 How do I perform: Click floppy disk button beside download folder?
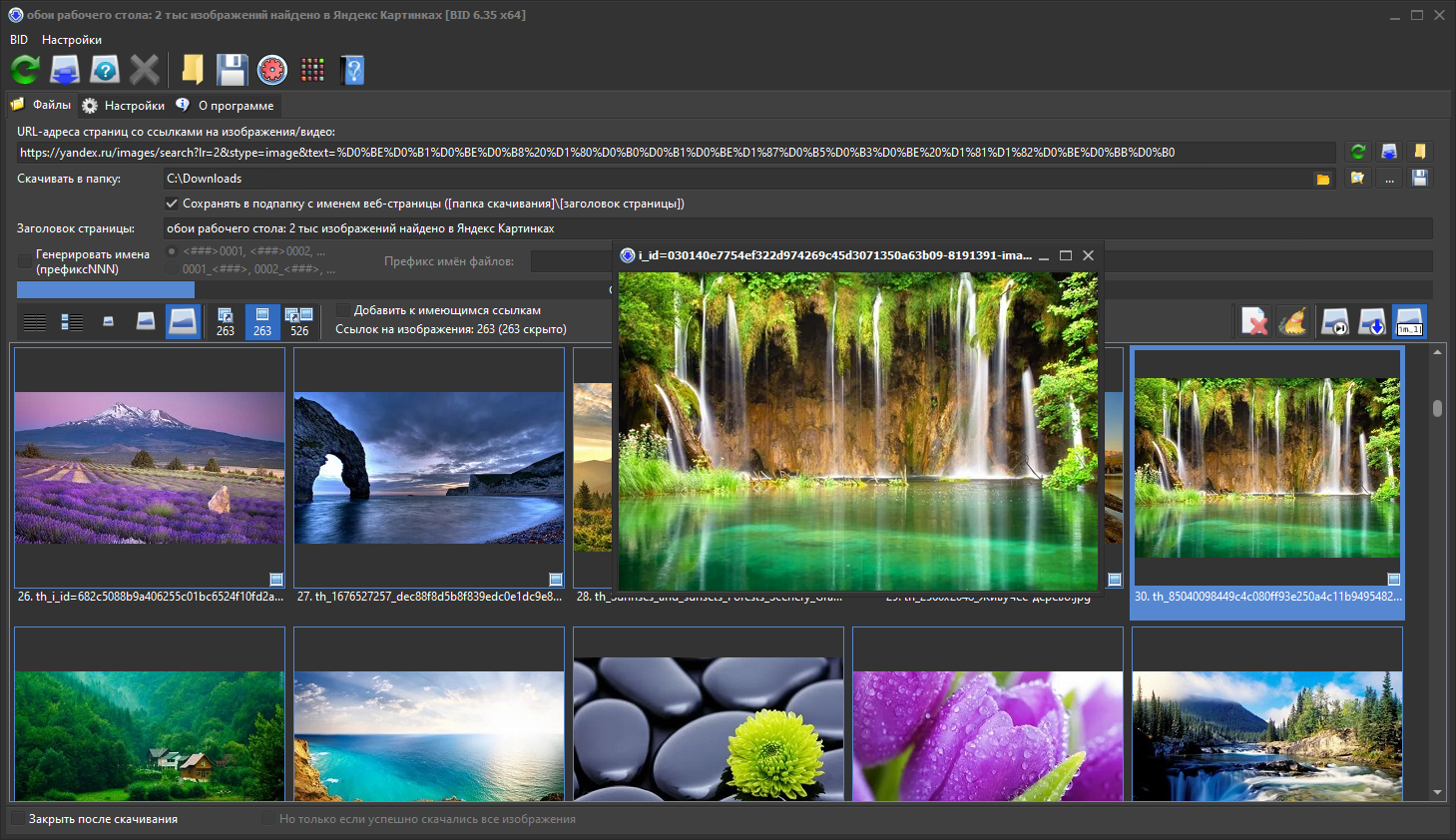[x=1419, y=178]
